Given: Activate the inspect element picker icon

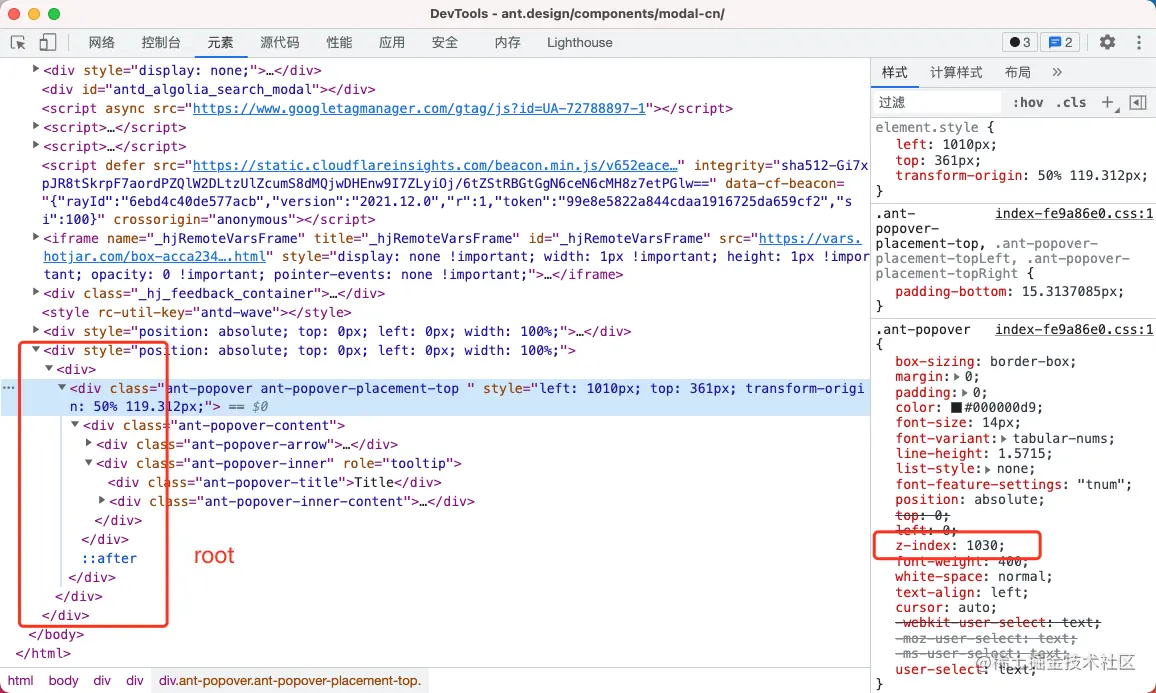Looking at the screenshot, I should pos(18,43).
